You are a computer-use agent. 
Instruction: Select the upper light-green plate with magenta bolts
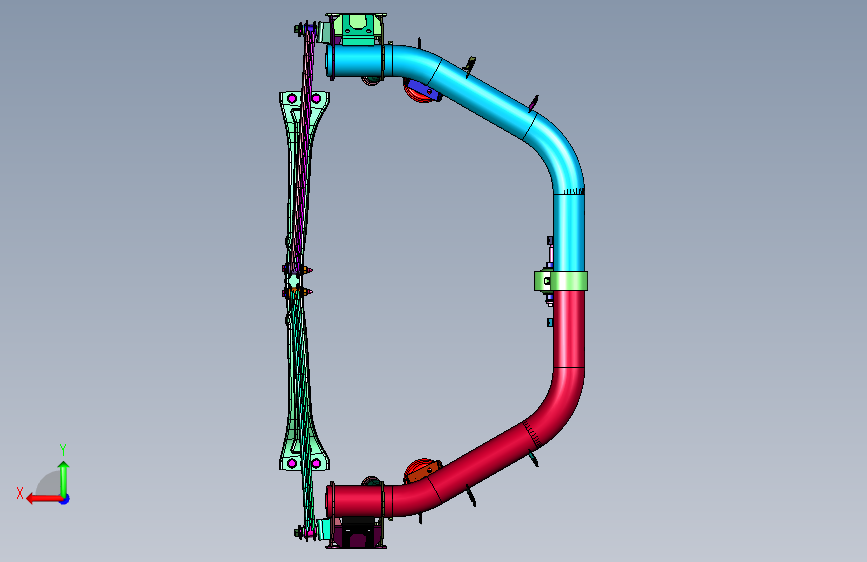point(304,113)
